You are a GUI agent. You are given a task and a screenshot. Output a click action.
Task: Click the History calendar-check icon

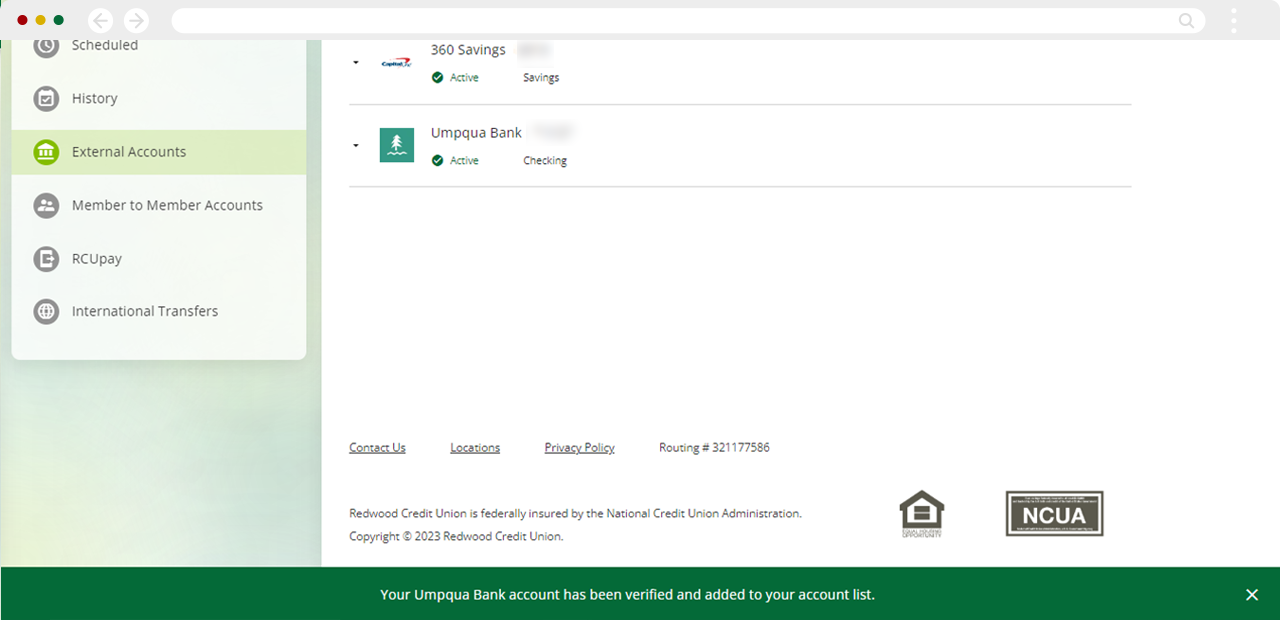tap(46, 98)
